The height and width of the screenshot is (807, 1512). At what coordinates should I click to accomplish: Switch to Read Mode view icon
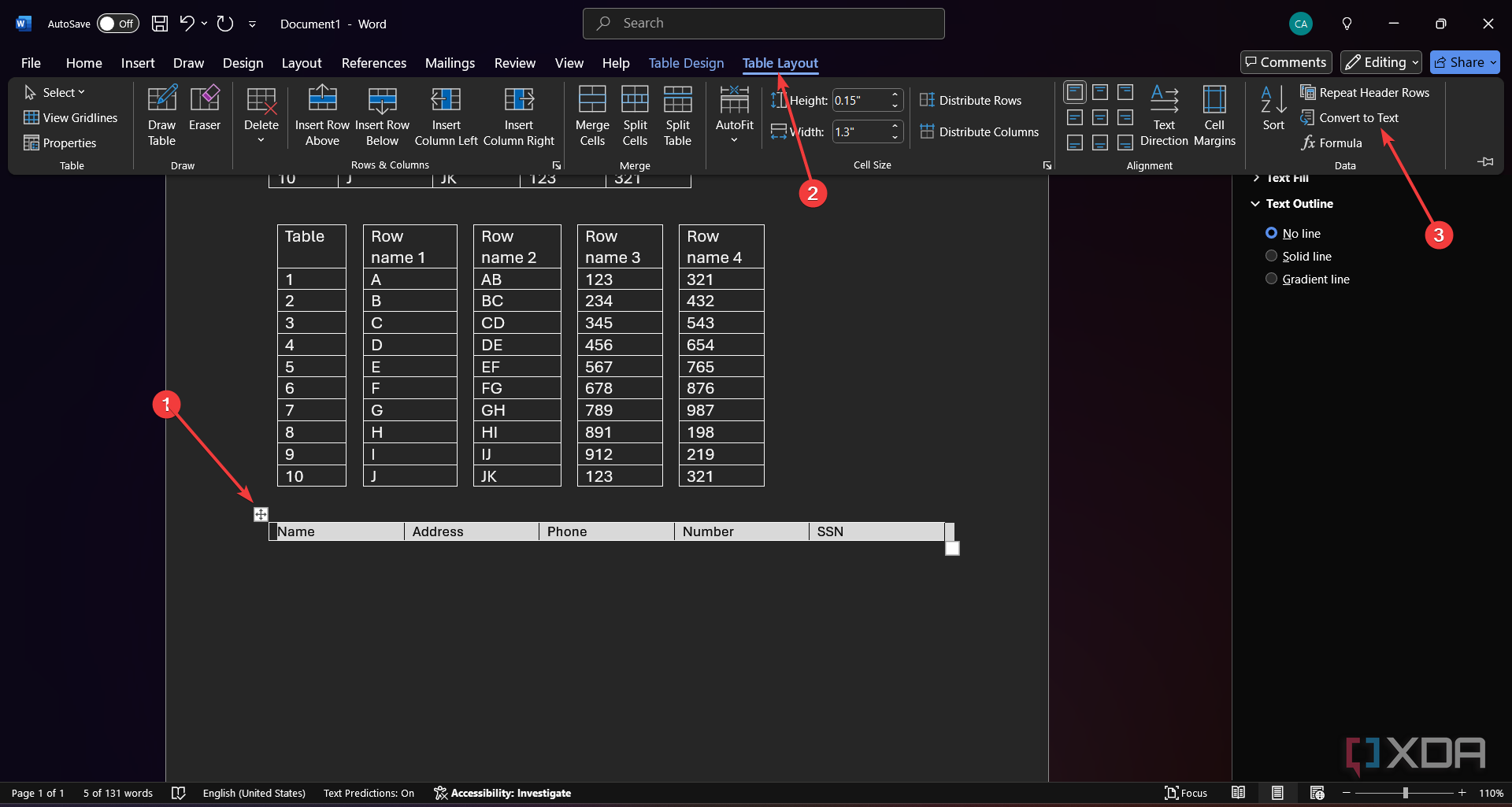1239,793
